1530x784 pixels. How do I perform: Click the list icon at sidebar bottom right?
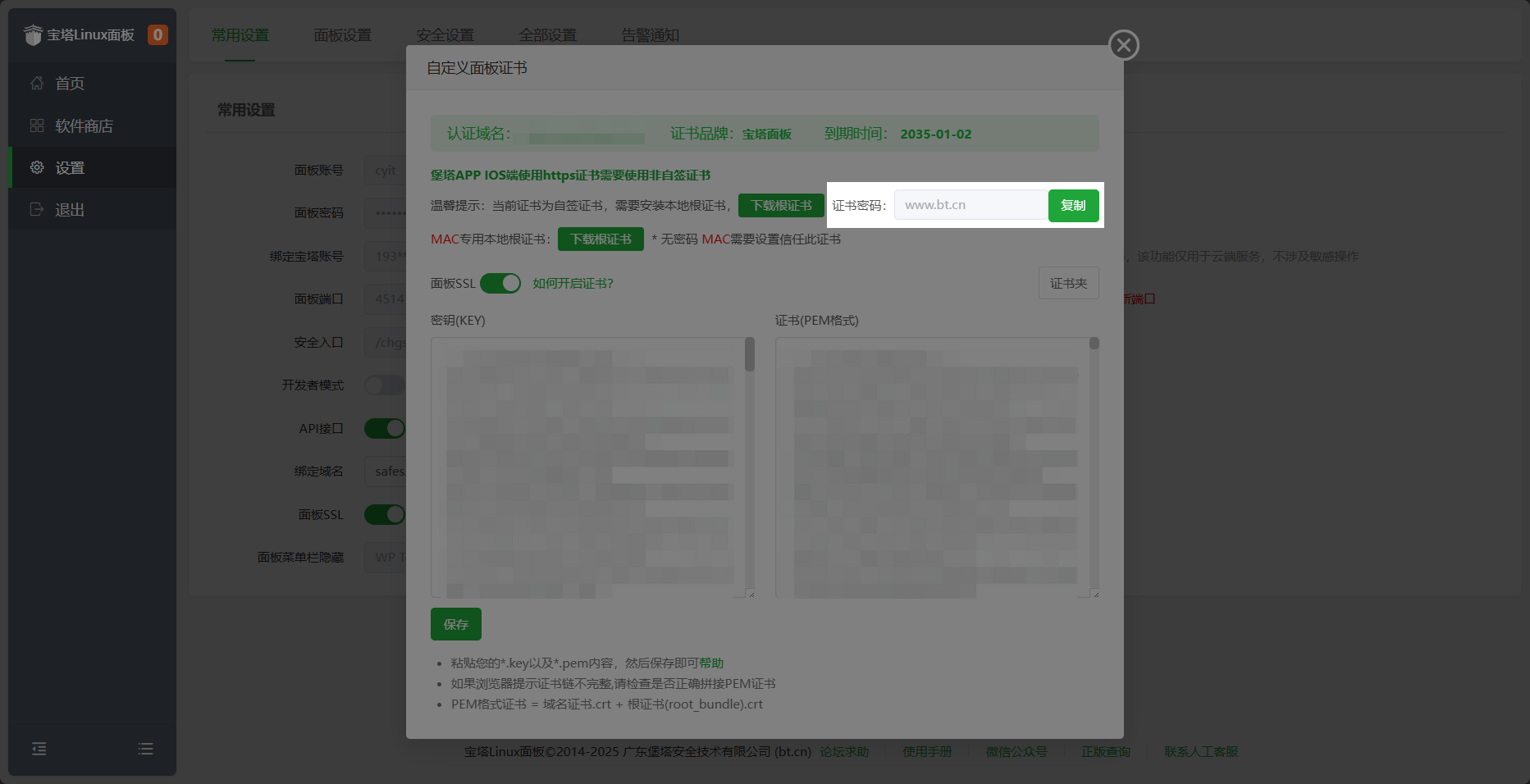tap(145, 748)
